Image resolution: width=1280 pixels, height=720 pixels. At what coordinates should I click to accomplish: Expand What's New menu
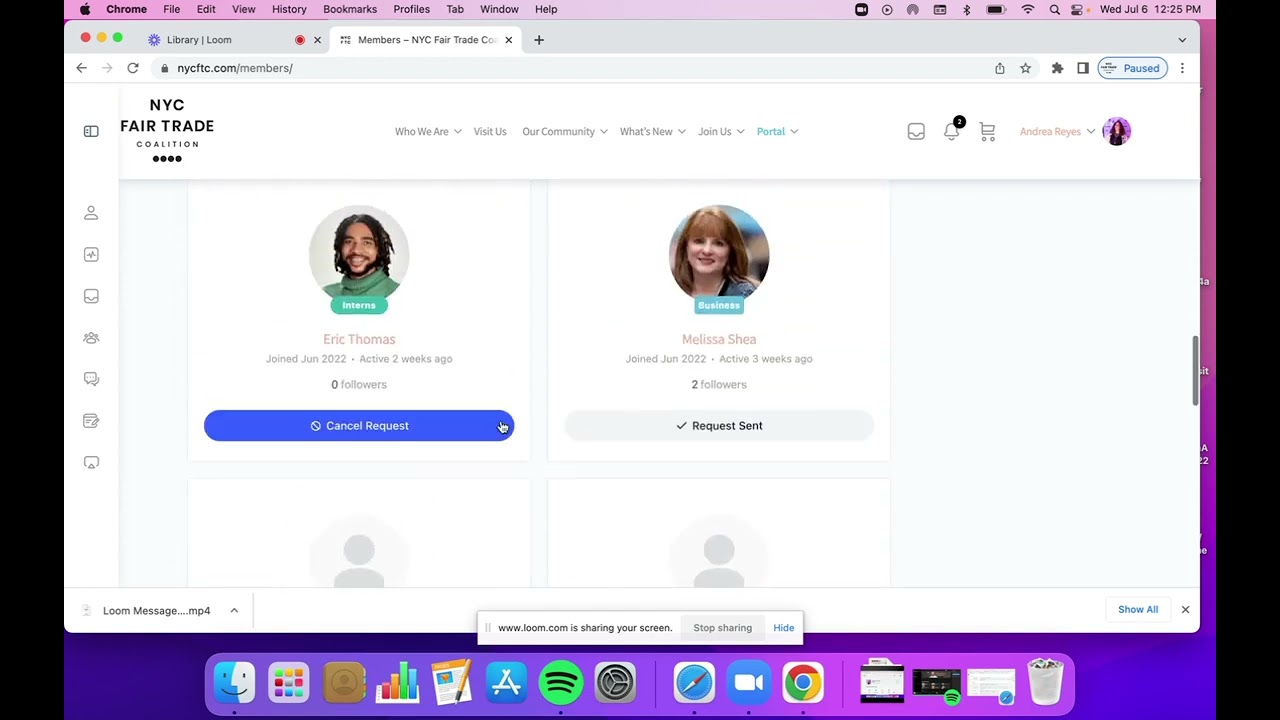pyautogui.click(x=653, y=131)
